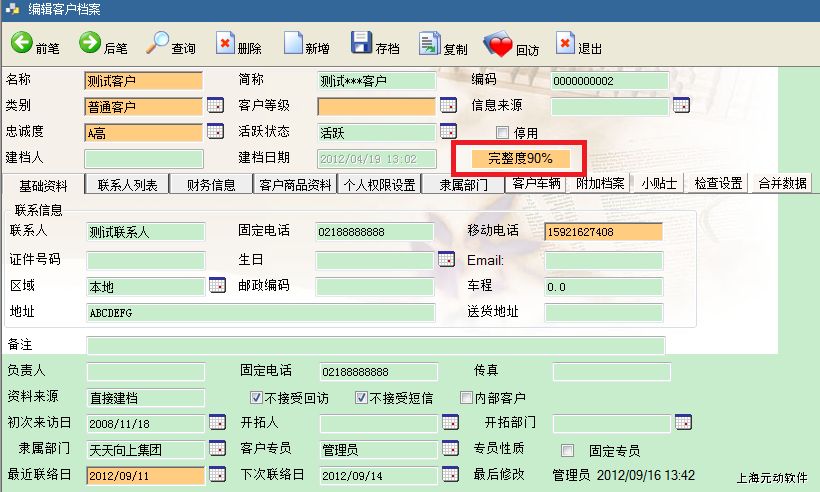The width and height of the screenshot is (820, 492).
Task: Click the 车程 field 0.0
Action: (x=603, y=287)
